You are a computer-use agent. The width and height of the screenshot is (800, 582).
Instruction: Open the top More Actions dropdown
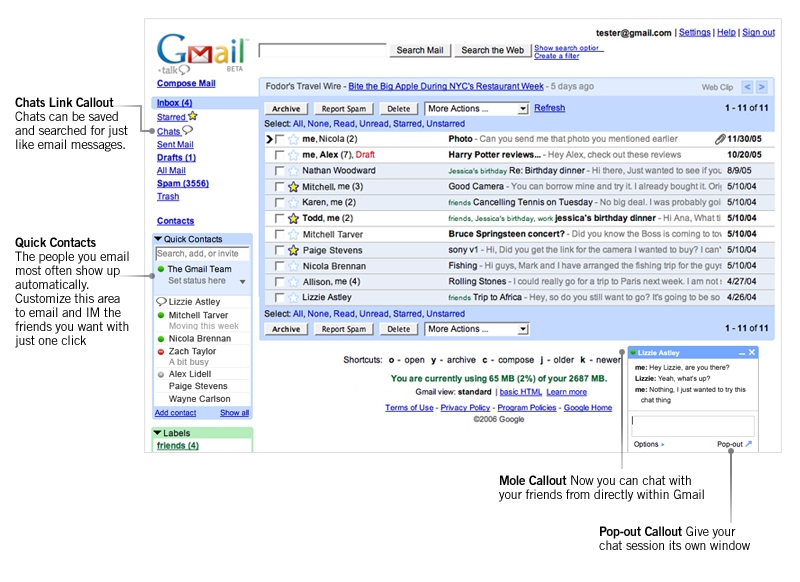pyautogui.click(x=476, y=108)
